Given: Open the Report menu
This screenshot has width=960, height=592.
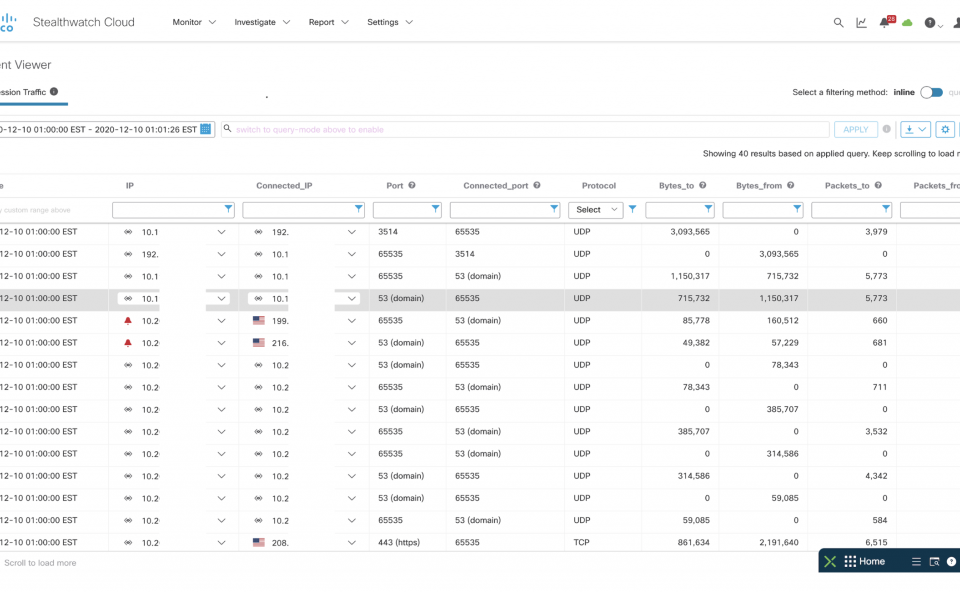Looking at the screenshot, I should pyautogui.click(x=328, y=22).
